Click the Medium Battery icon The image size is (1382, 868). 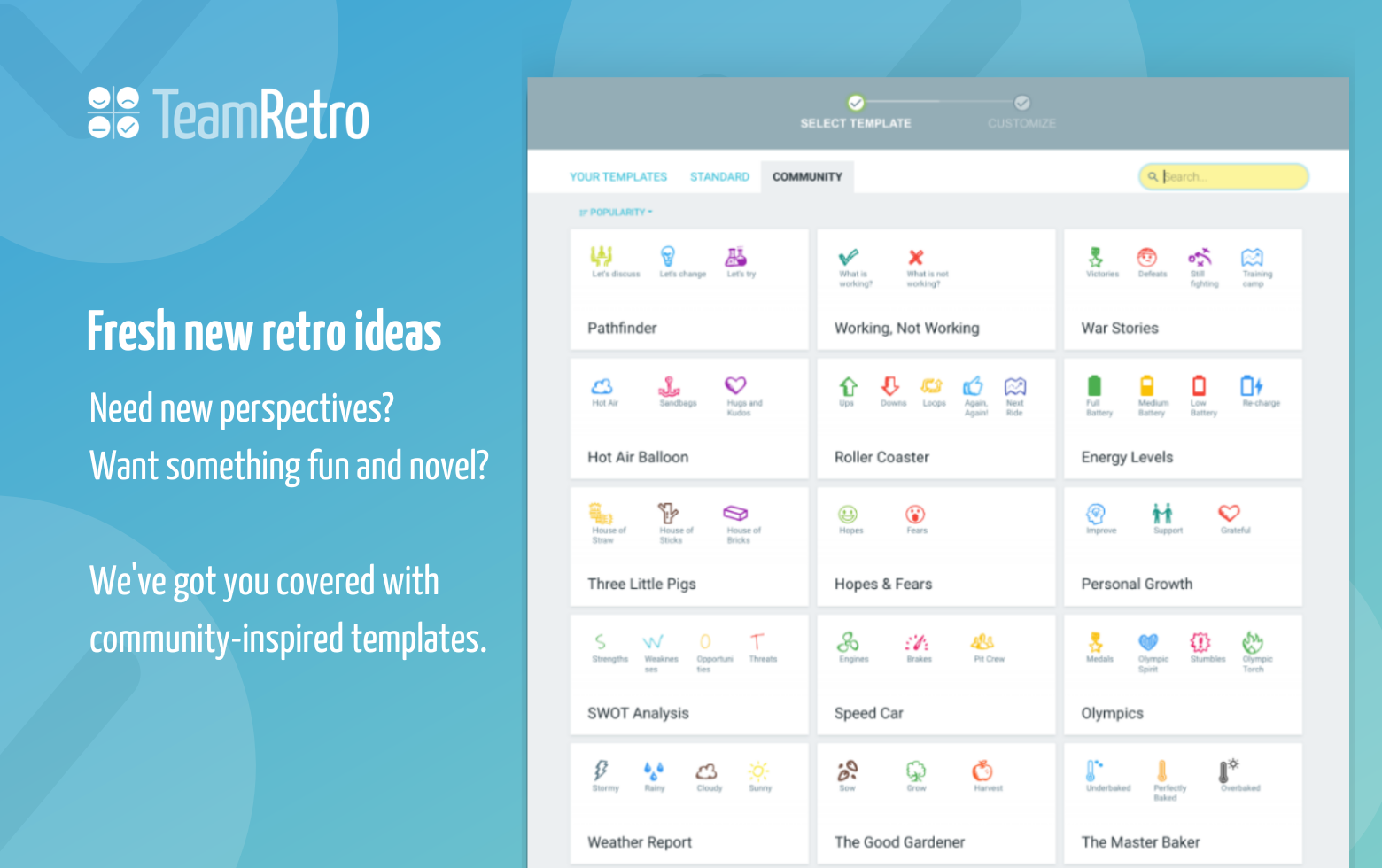point(1147,385)
